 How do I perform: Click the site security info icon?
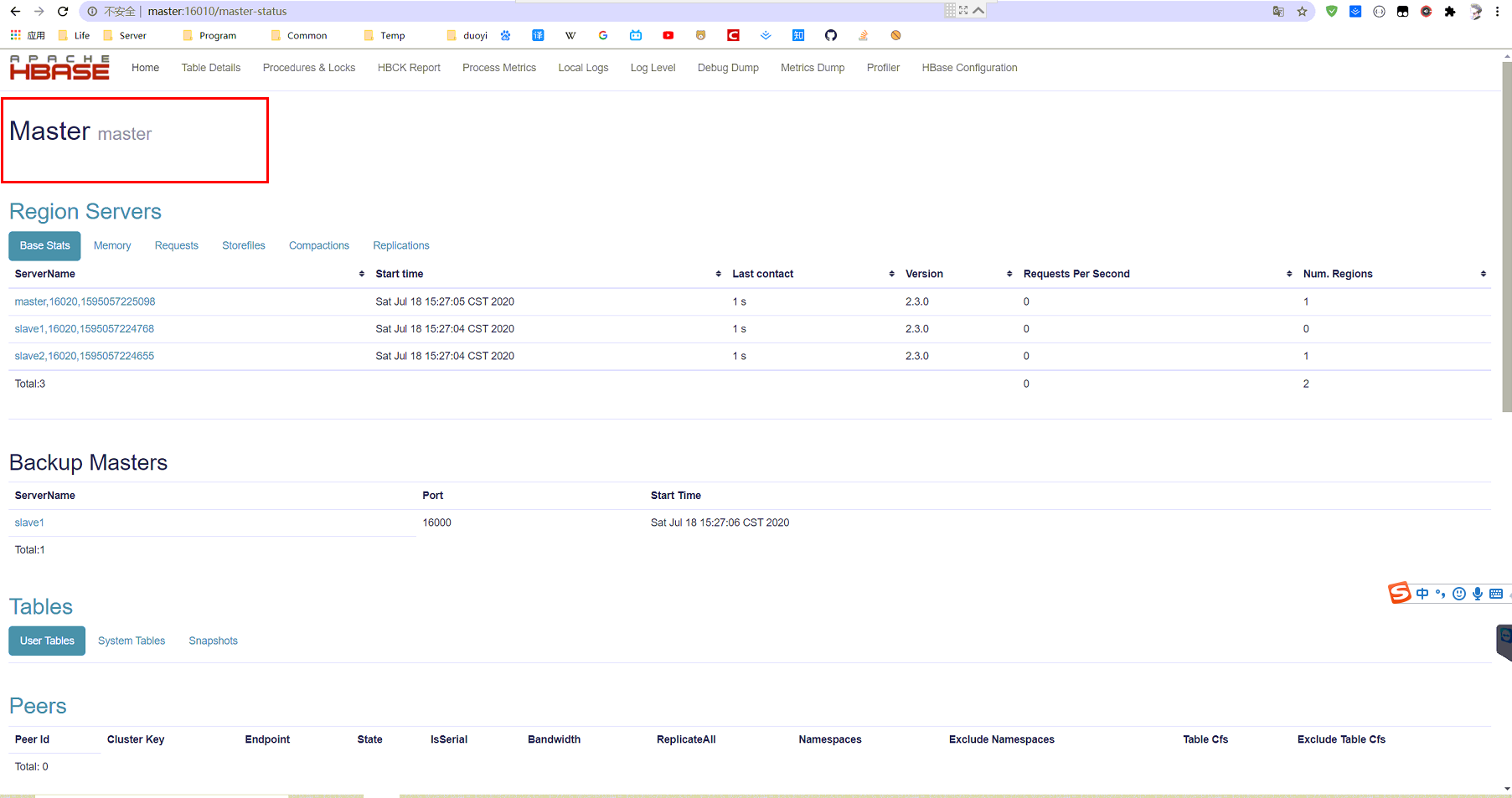pyautogui.click(x=92, y=12)
